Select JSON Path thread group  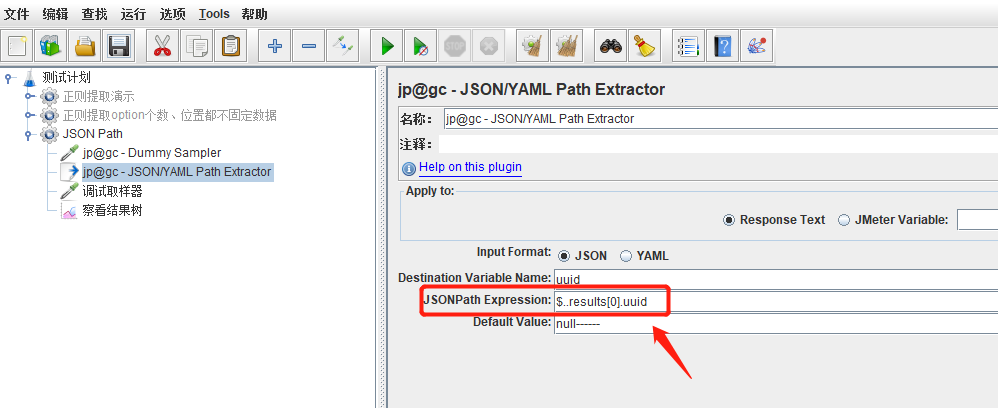click(x=92, y=134)
